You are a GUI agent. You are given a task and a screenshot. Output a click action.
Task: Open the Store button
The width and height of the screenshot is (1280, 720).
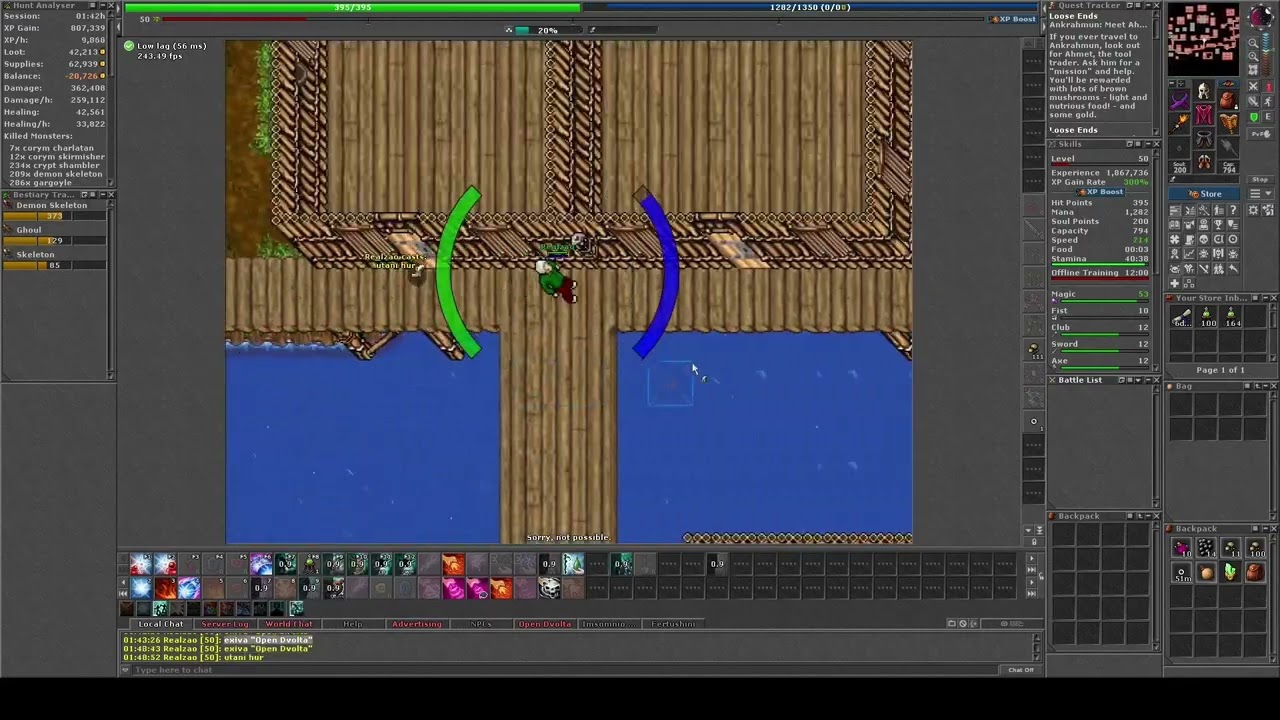pos(1205,194)
